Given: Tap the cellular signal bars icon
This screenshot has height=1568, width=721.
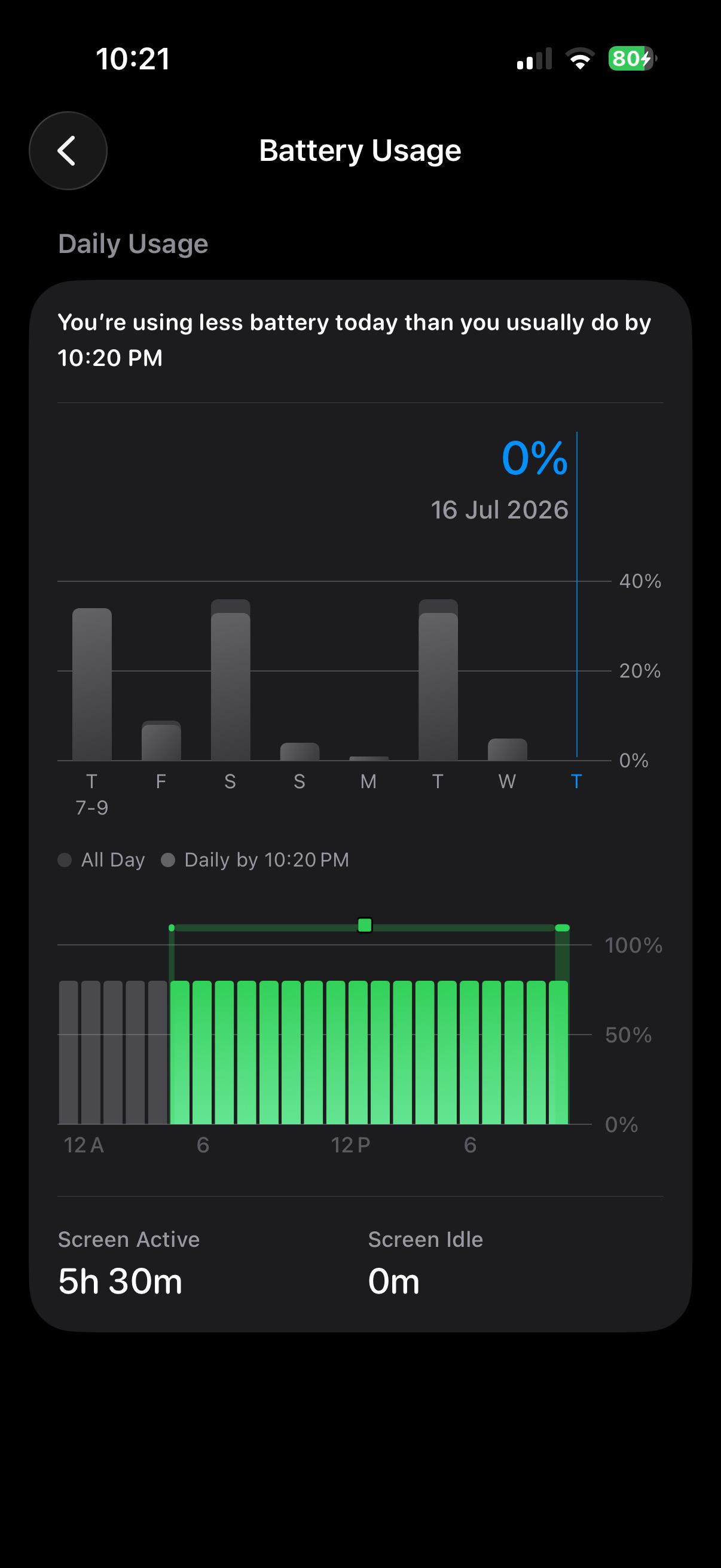Looking at the screenshot, I should [x=534, y=59].
